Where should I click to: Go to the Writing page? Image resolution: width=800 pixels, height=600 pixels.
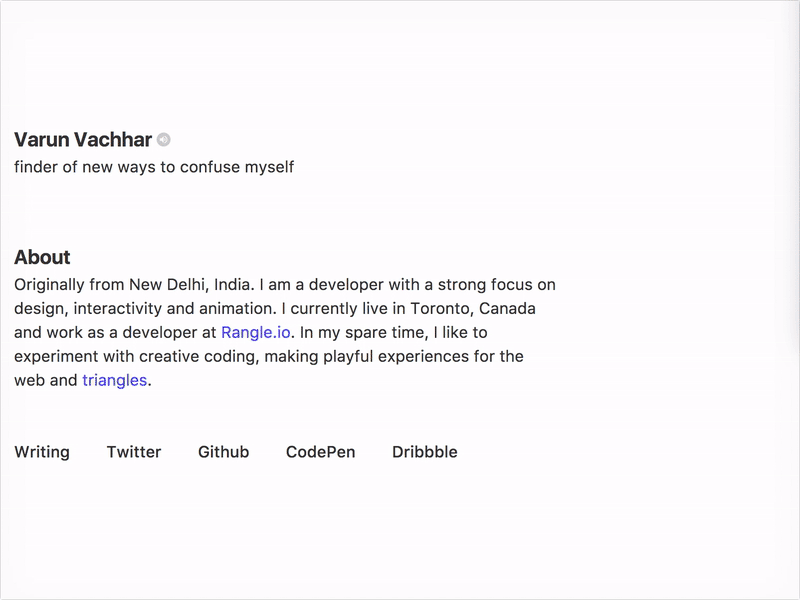[42, 452]
